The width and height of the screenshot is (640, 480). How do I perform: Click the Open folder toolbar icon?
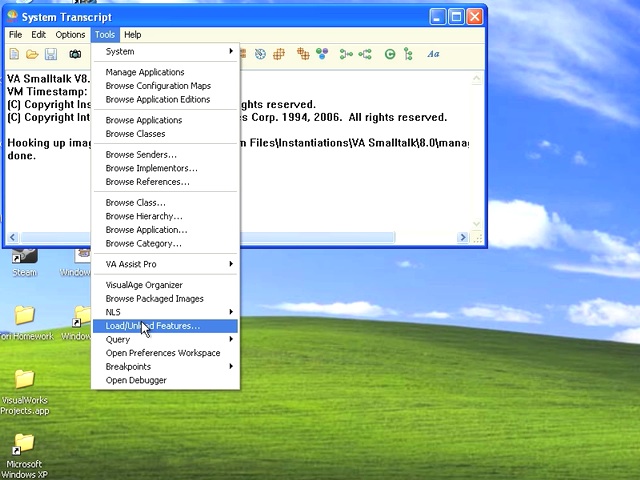point(32,54)
